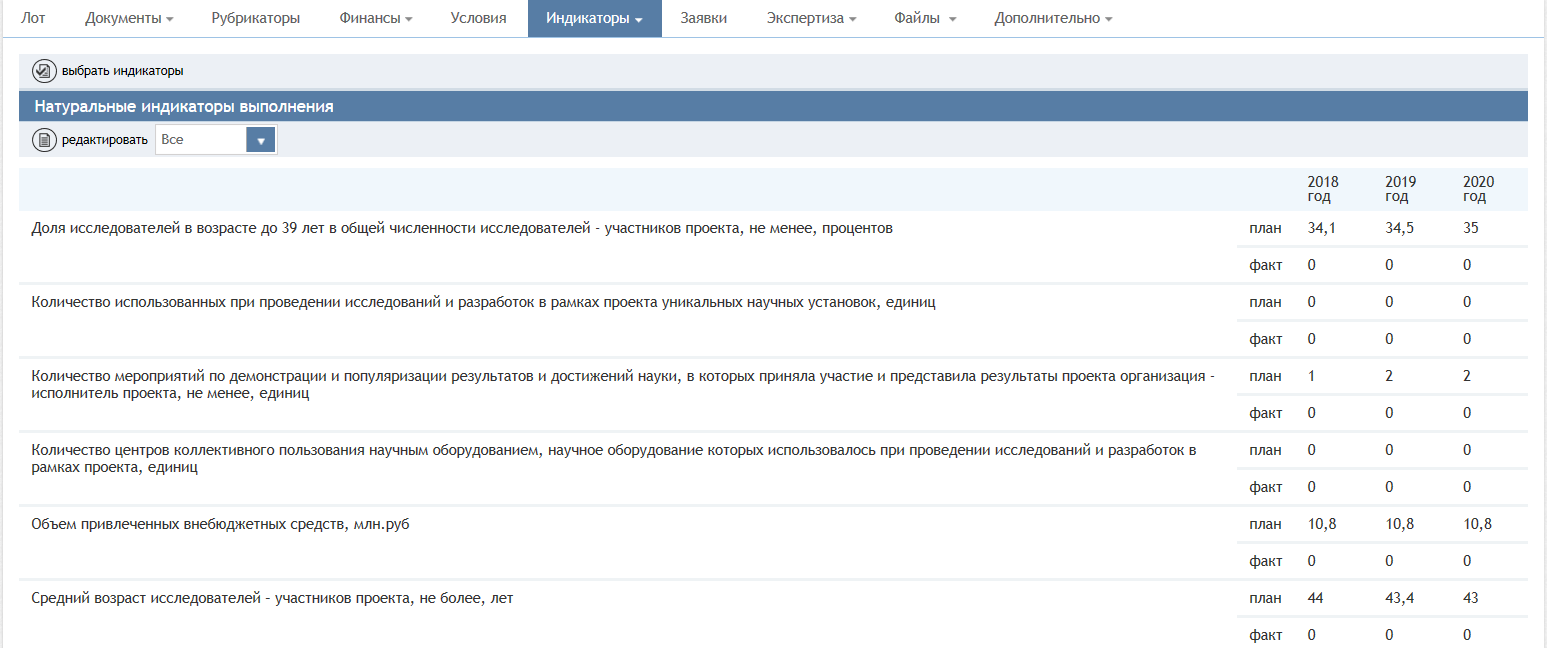1547x648 pixels.
Task: Open the 'Лот' tab
Action: pos(33,18)
